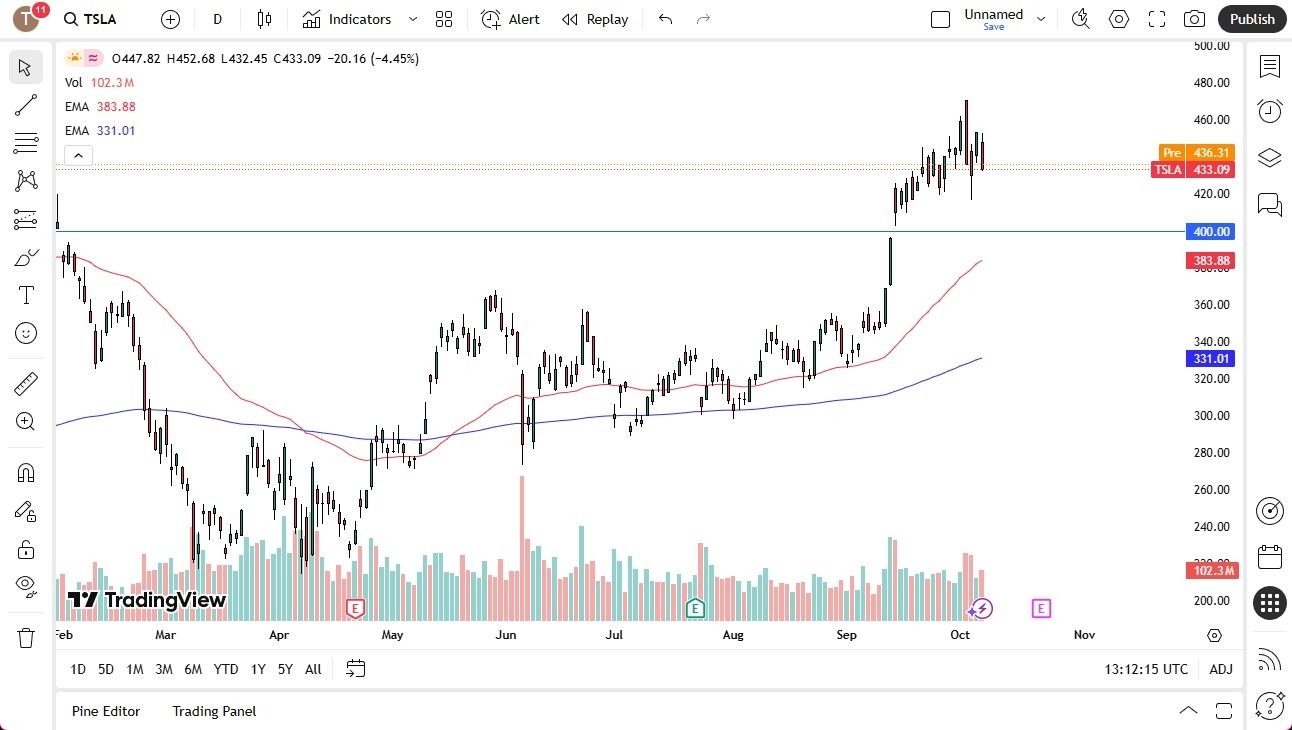1292x730 pixels.
Task: Open the Trading Panel tab
Action: click(213, 711)
